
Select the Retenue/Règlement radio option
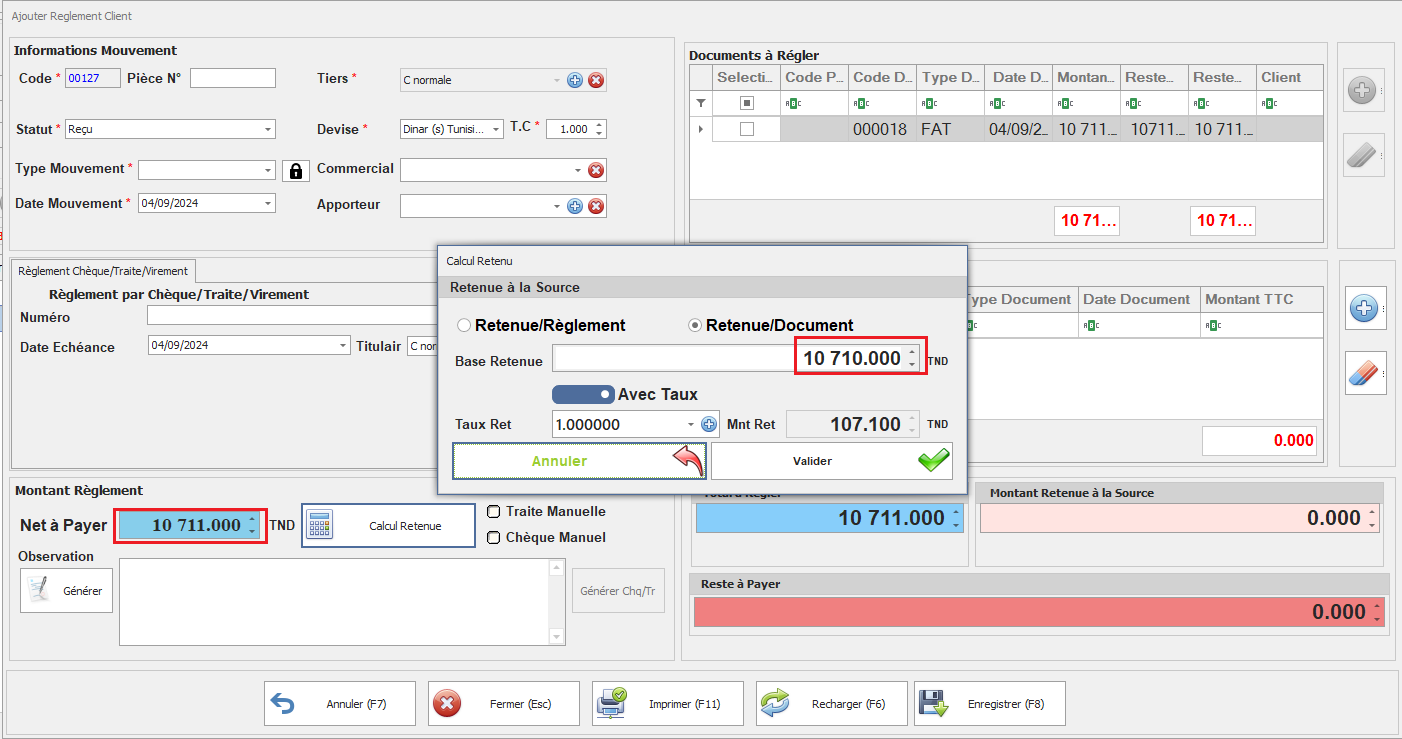pyautogui.click(x=540, y=325)
